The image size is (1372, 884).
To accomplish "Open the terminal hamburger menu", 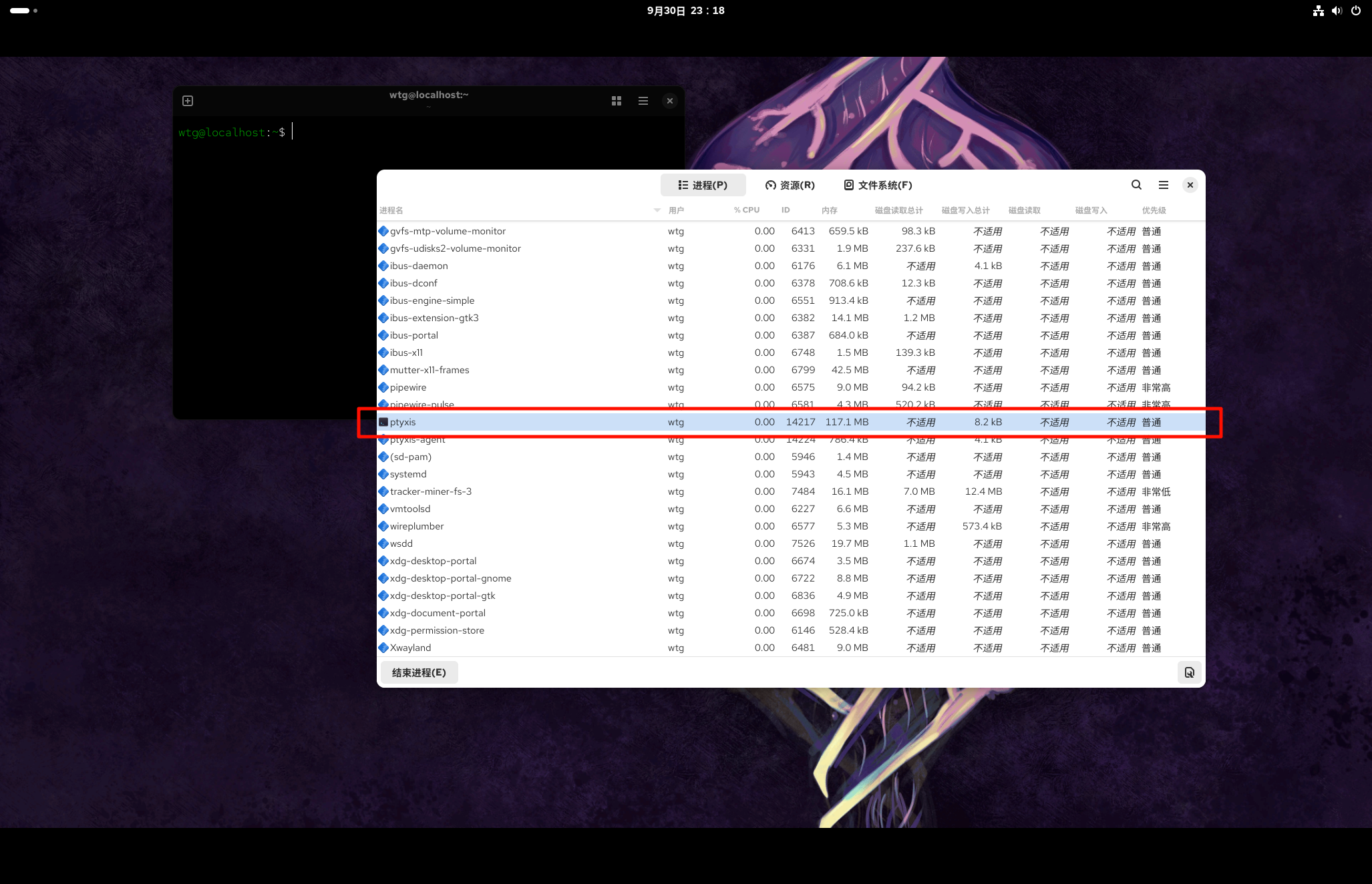I will point(643,101).
